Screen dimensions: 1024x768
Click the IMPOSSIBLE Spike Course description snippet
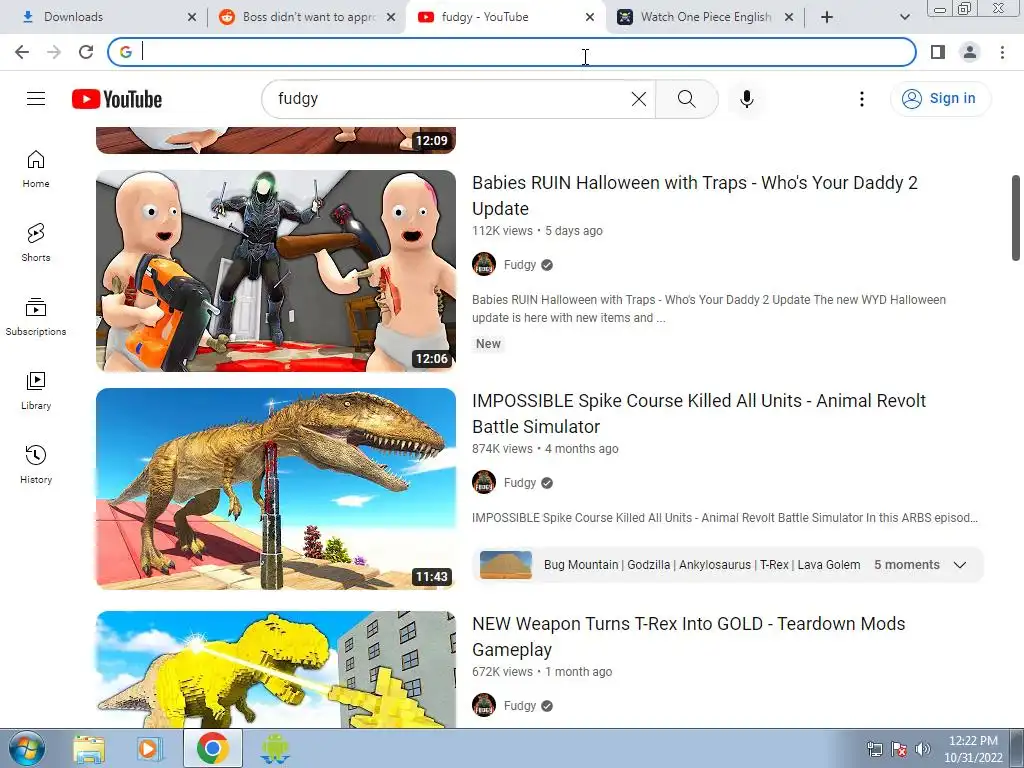(725, 518)
